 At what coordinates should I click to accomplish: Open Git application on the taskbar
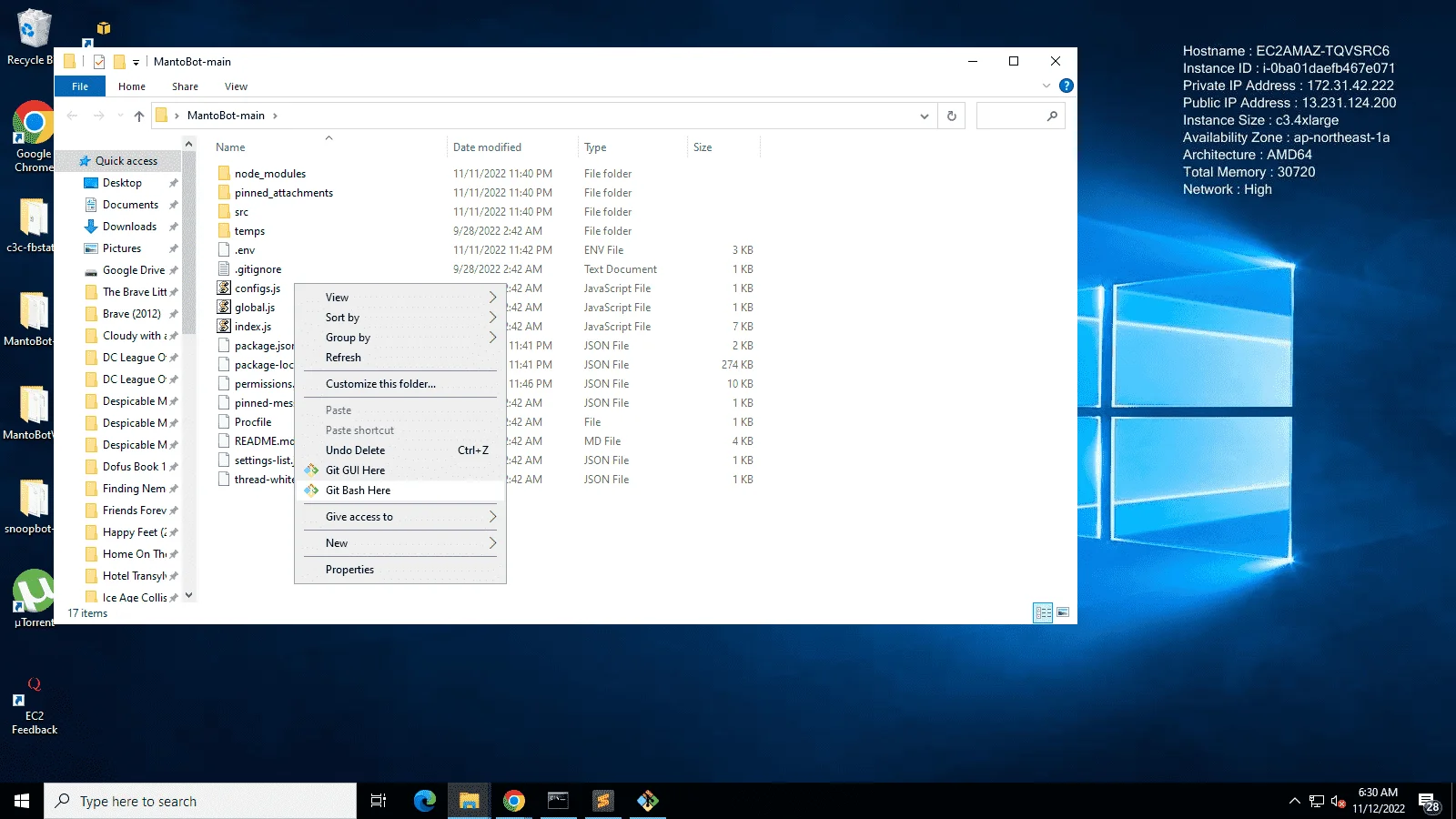(647, 801)
